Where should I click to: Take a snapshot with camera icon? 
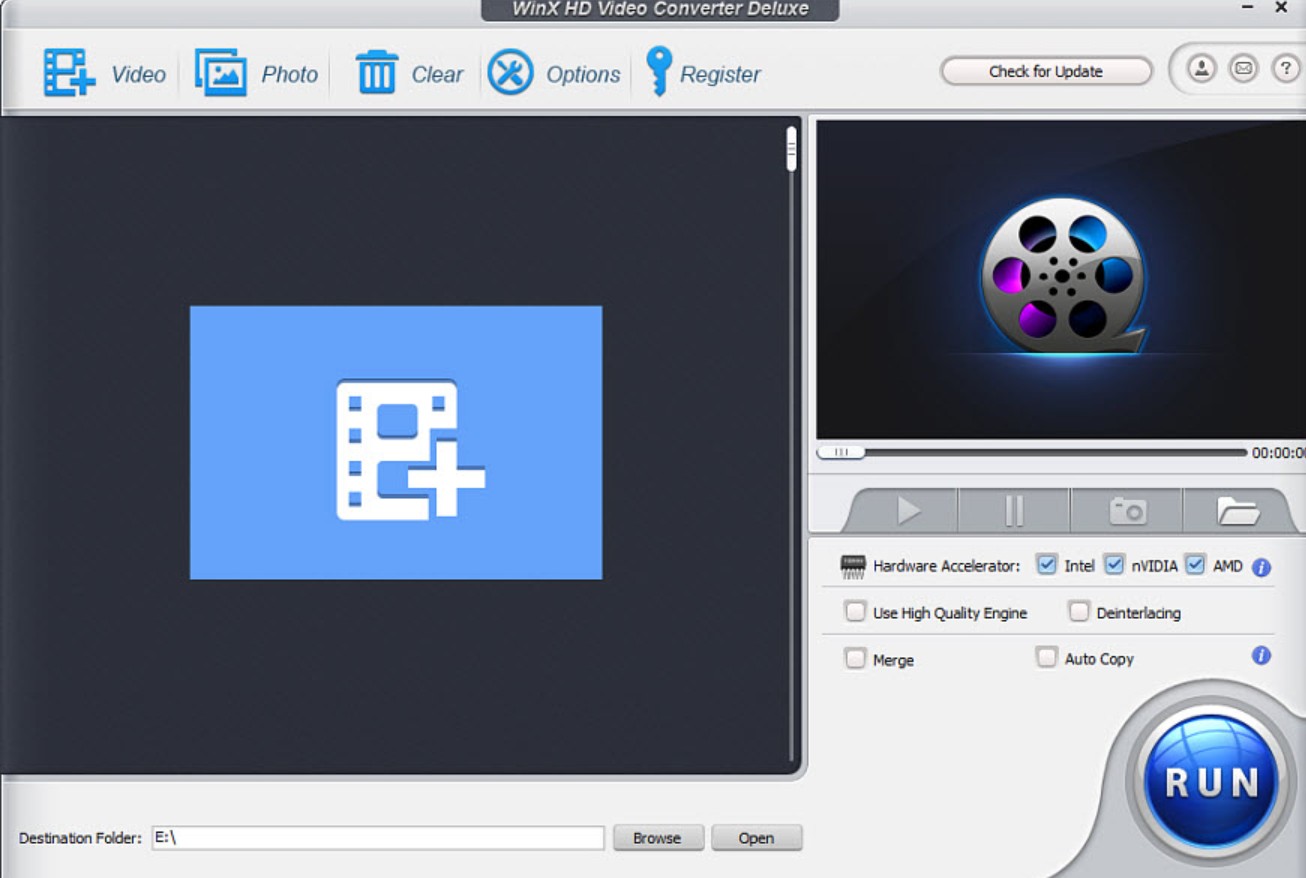[x=1127, y=511]
